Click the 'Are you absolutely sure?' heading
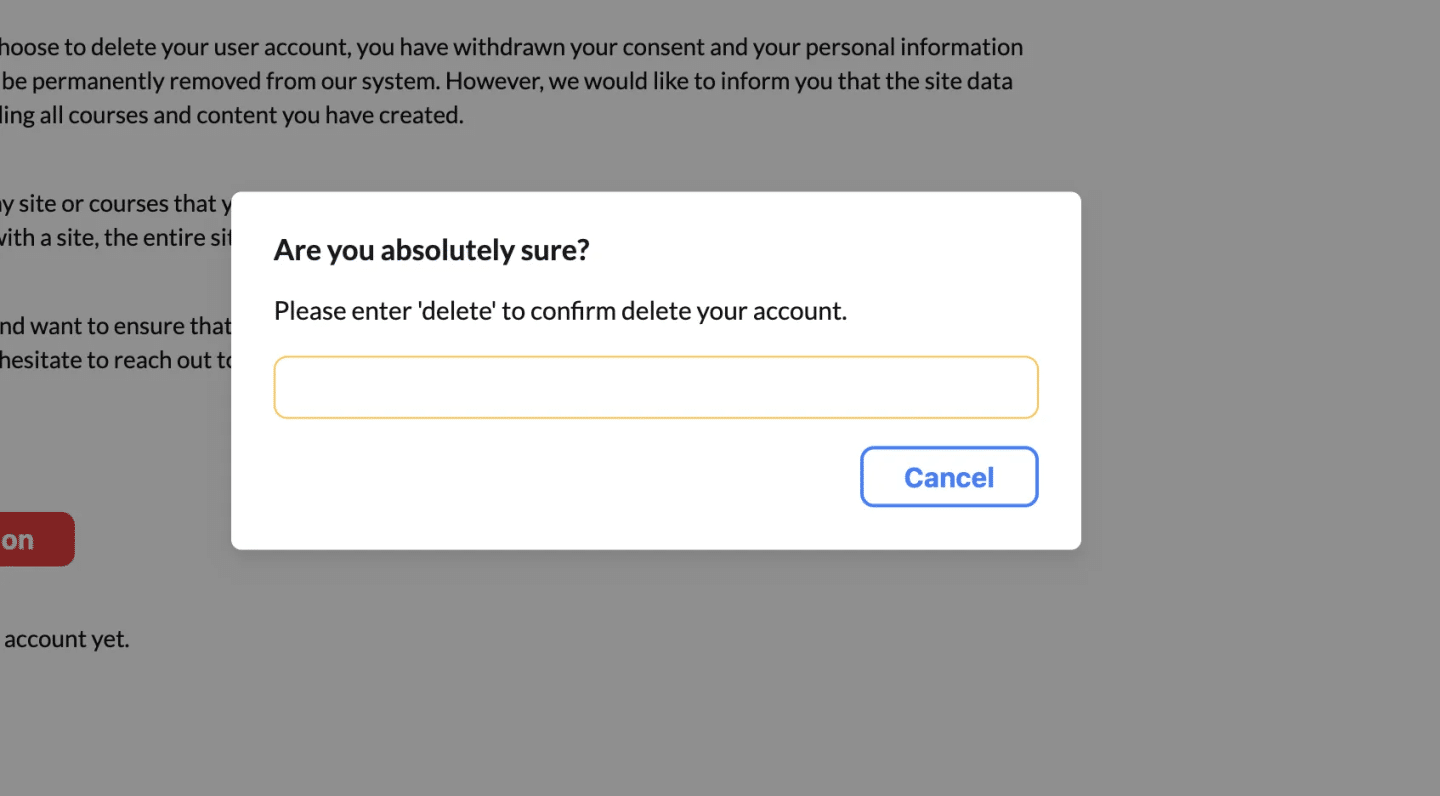The image size is (1440, 796). pos(432,250)
